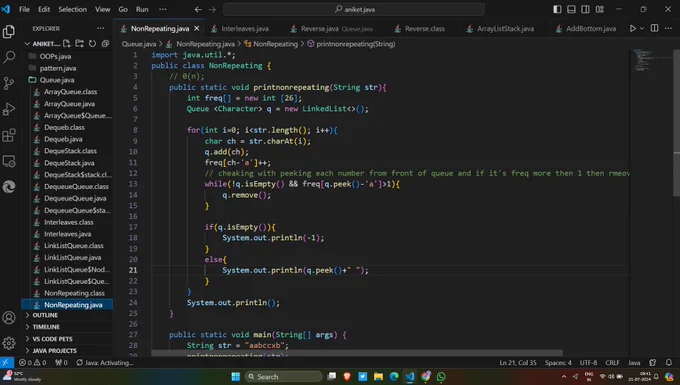Create a new file in Explorer
The height and width of the screenshot is (385, 680).
pos(67,43)
